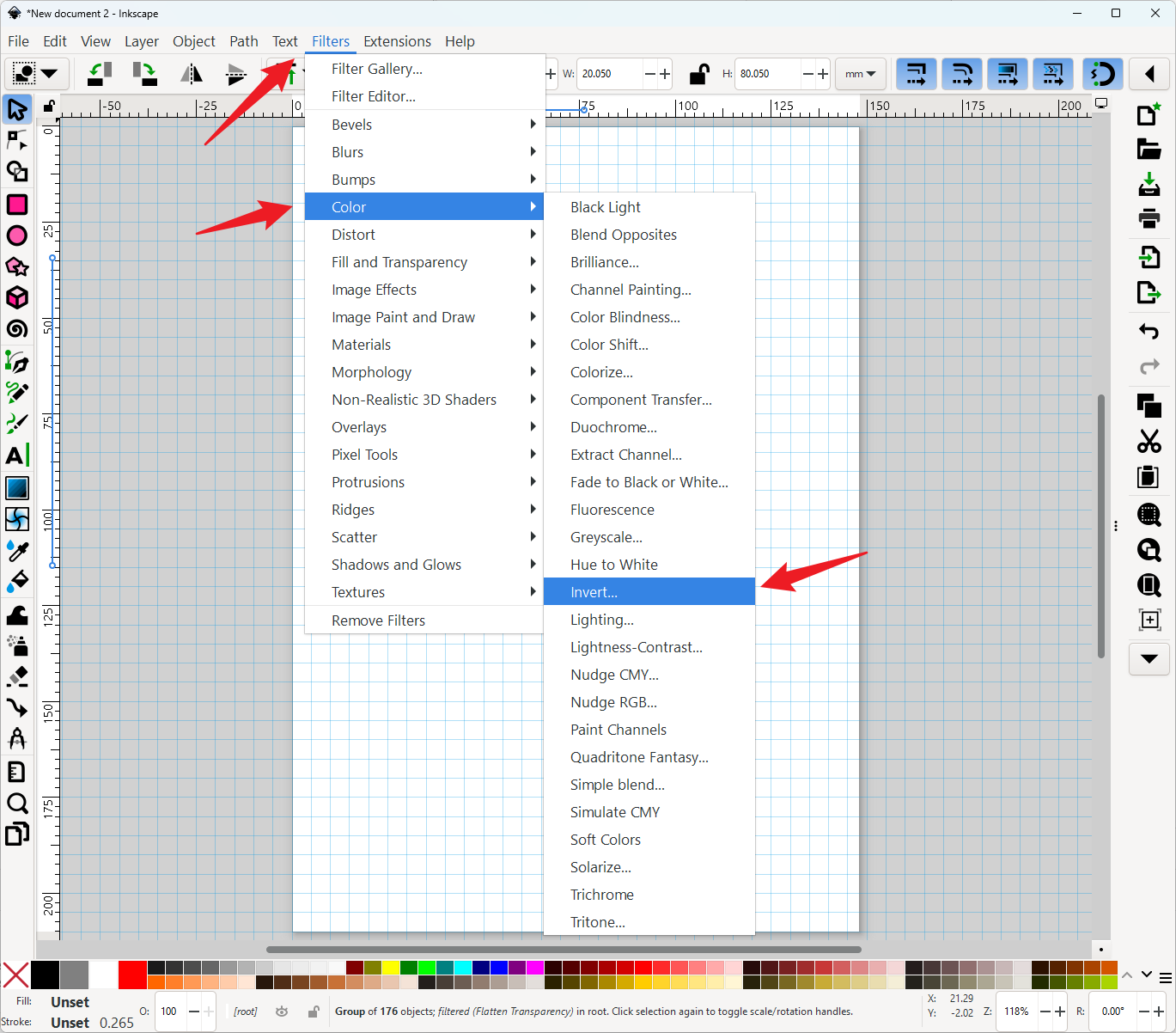Screen dimensions: 1176x1033
Task: Expand the Textures submenu
Action: [x=424, y=592]
